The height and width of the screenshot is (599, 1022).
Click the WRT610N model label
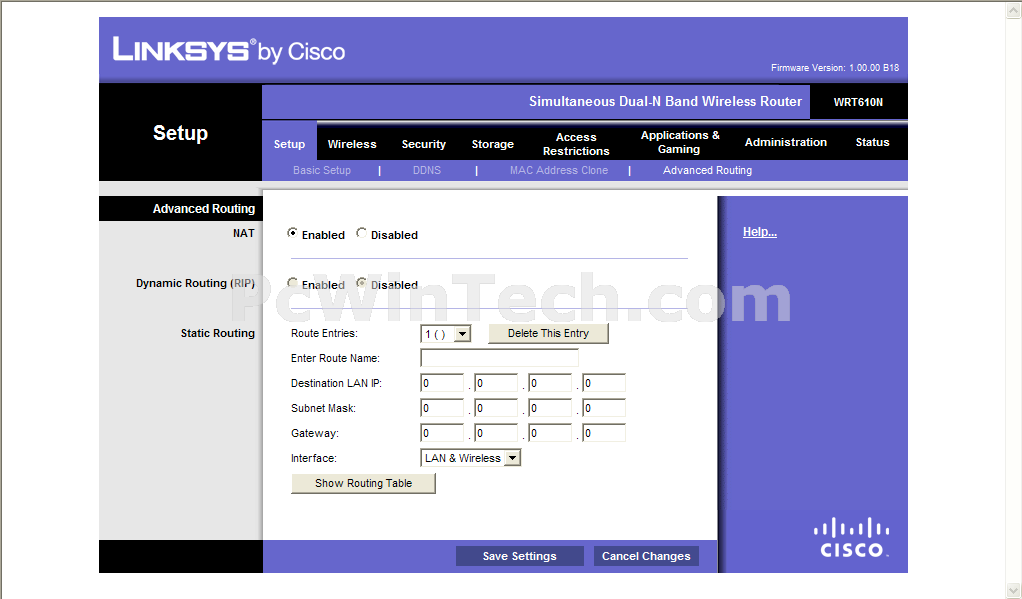coord(858,102)
